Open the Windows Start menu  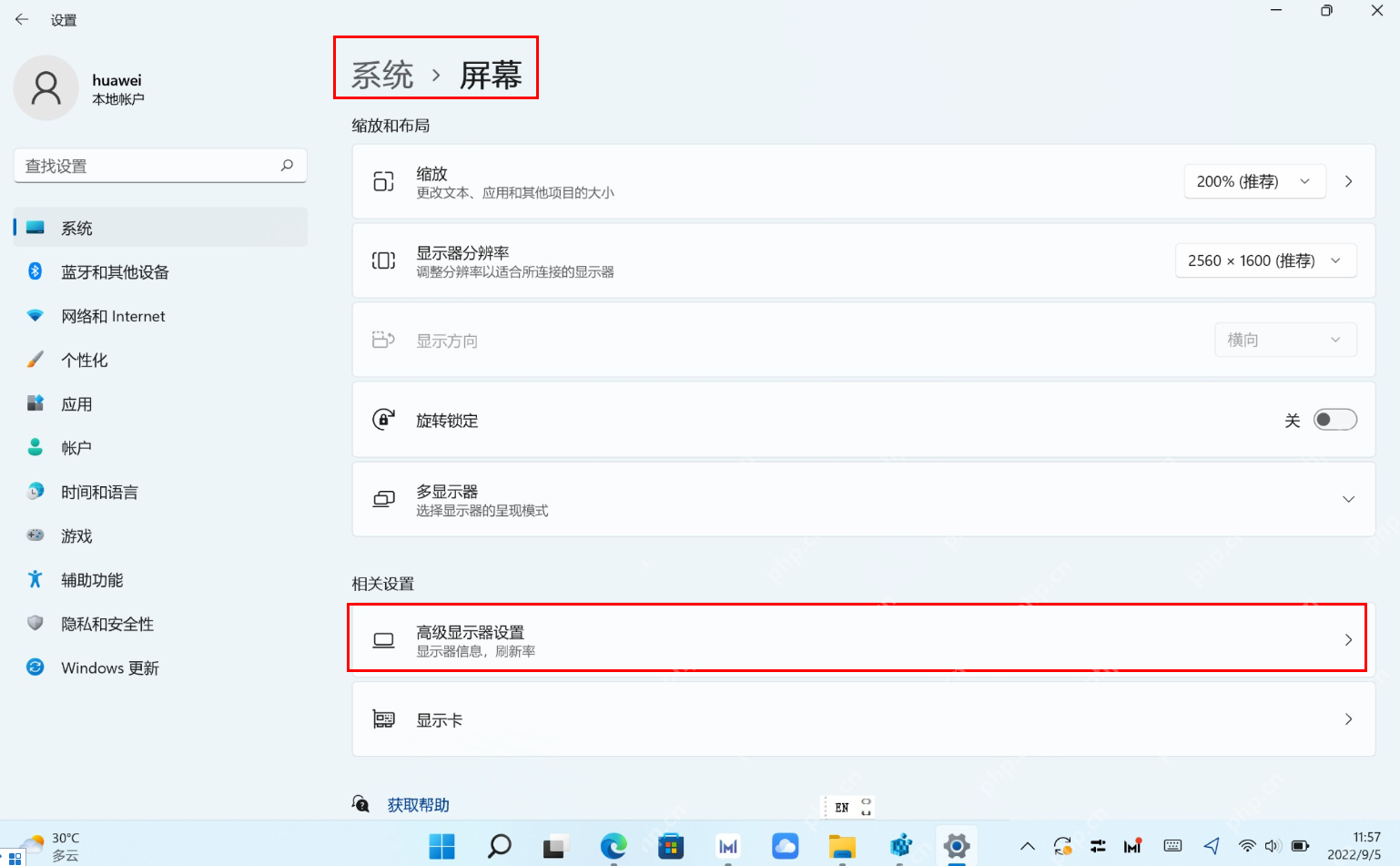(x=442, y=847)
